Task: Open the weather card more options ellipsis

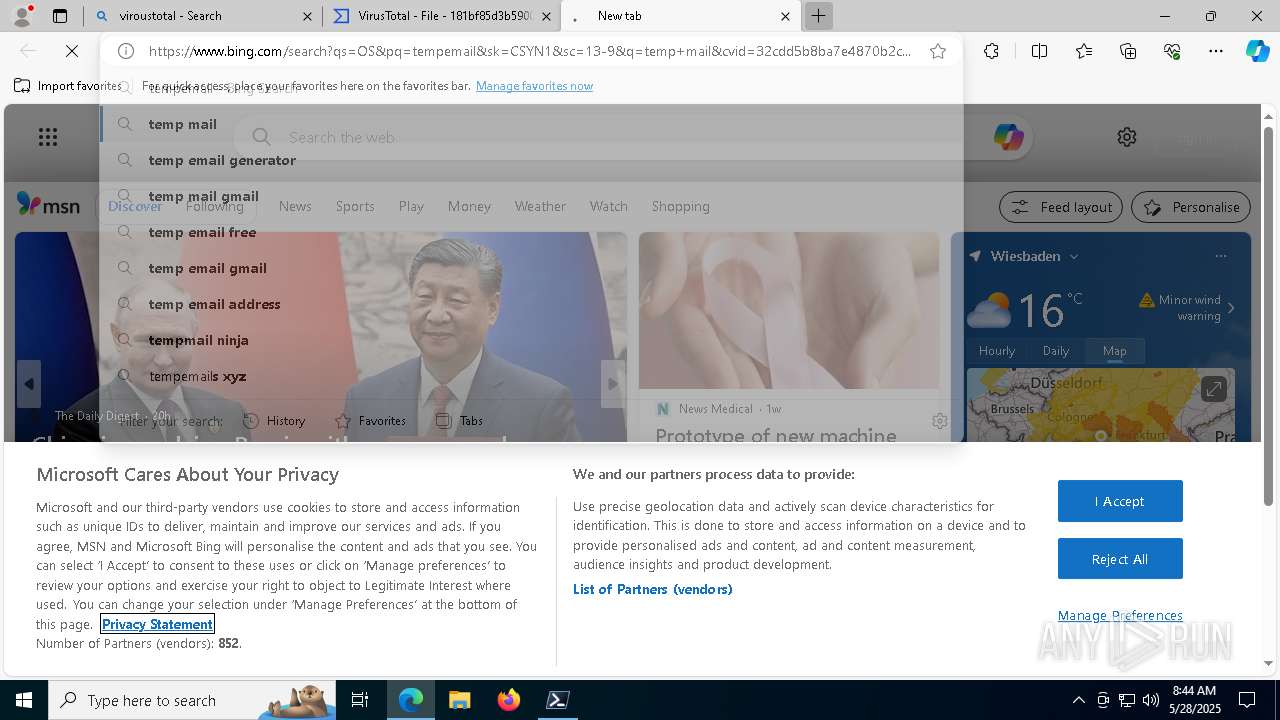Action: 1220,256
